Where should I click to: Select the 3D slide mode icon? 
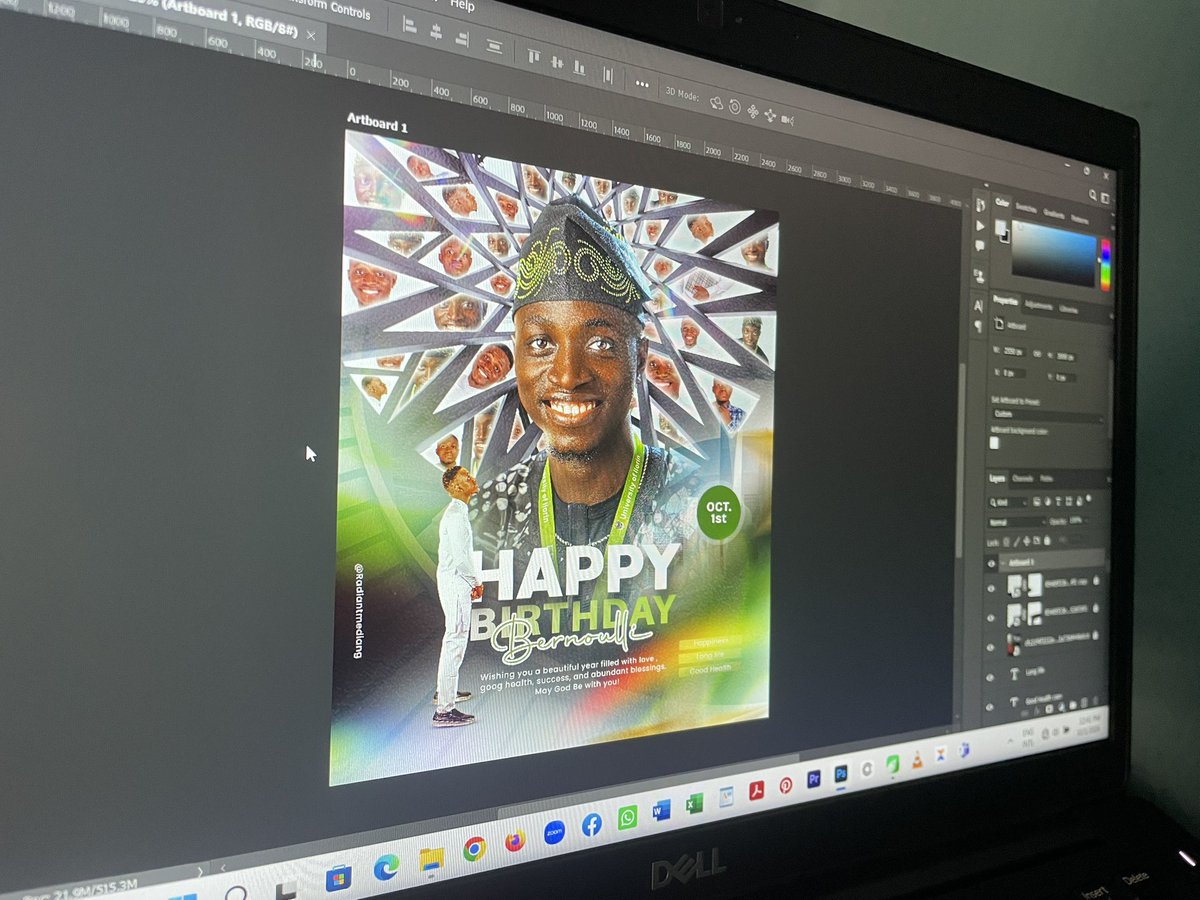pyautogui.click(x=770, y=116)
